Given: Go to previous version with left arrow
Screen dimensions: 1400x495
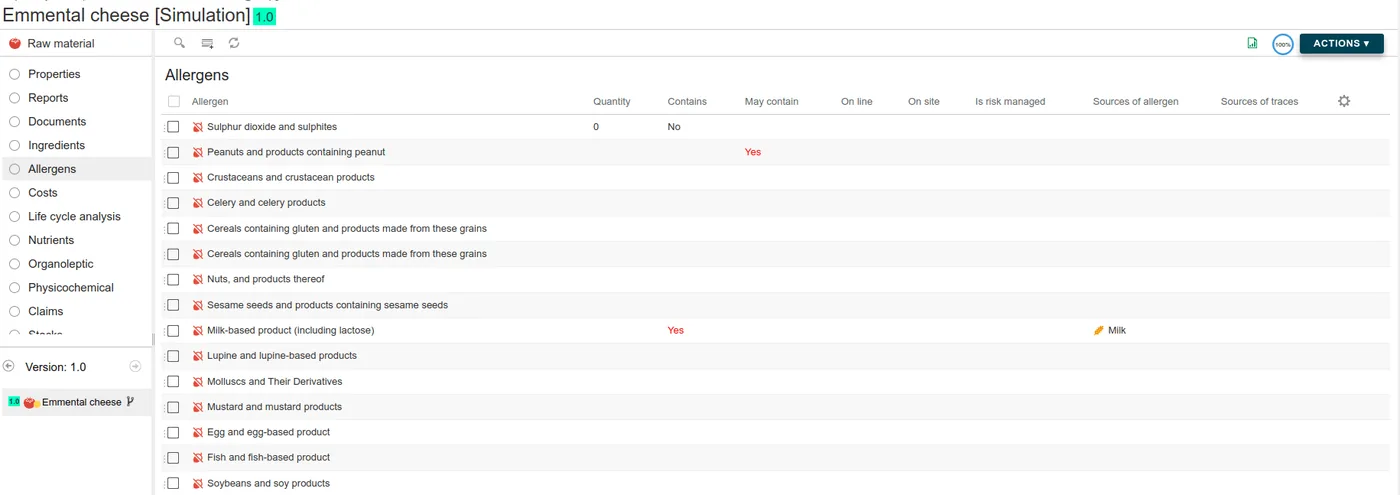Looking at the screenshot, I should coord(9,367).
